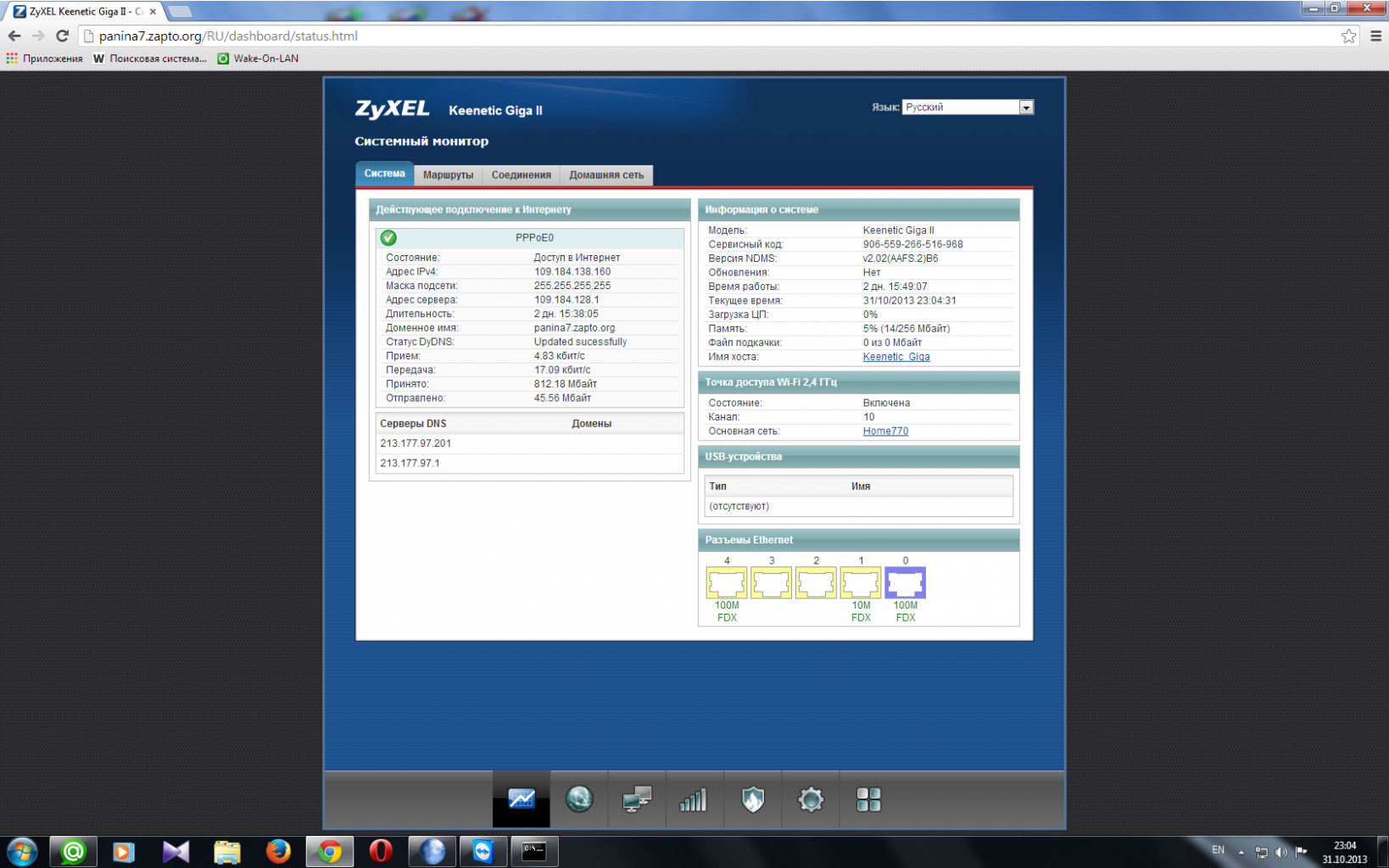Click the service code 906-559-266-516-968
The height and width of the screenshot is (868, 1389).
(912, 244)
